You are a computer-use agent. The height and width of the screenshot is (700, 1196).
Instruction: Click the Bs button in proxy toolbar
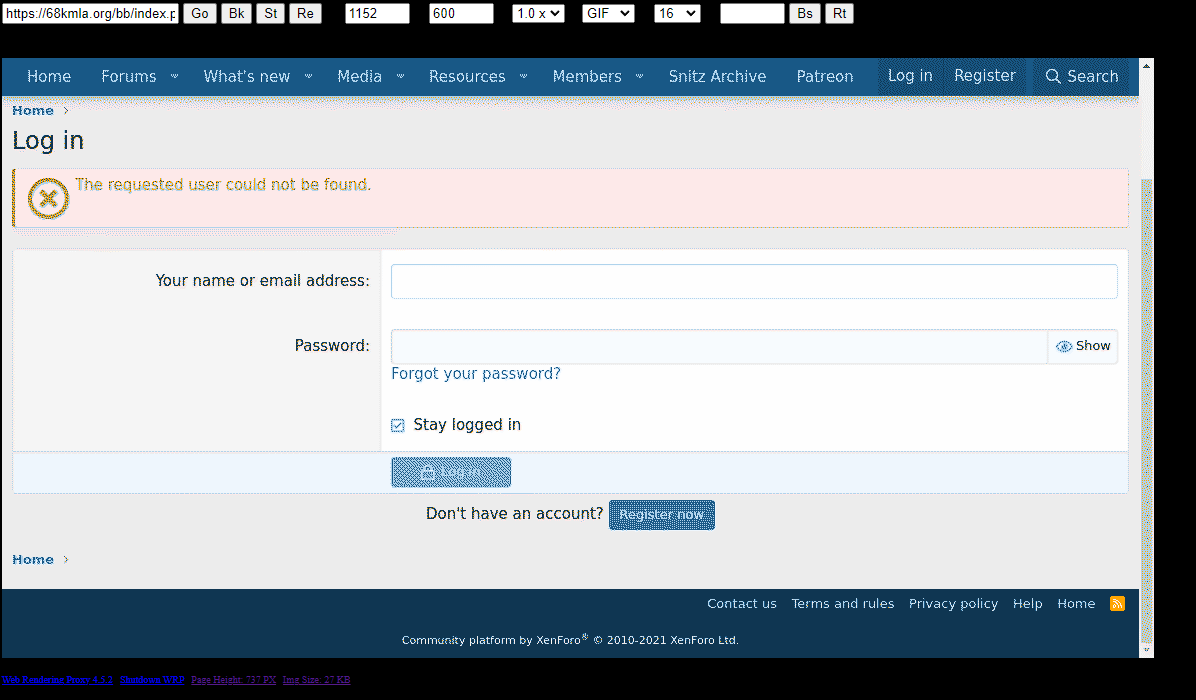click(x=805, y=13)
